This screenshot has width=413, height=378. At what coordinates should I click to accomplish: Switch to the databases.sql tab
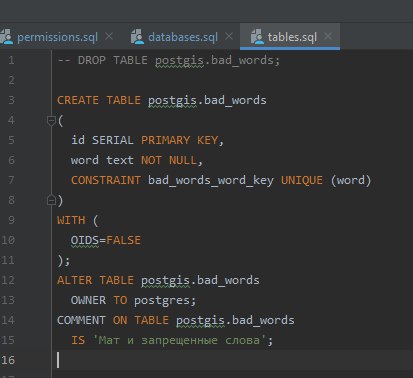(x=183, y=37)
